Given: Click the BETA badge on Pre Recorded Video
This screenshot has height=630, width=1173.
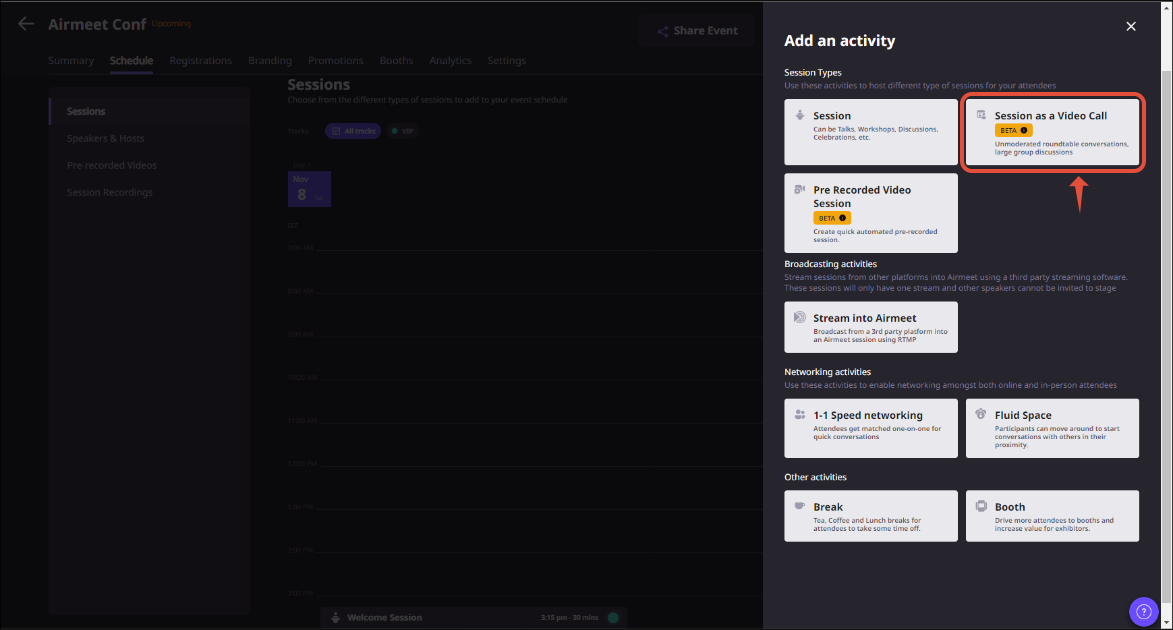Looking at the screenshot, I should [x=832, y=218].
